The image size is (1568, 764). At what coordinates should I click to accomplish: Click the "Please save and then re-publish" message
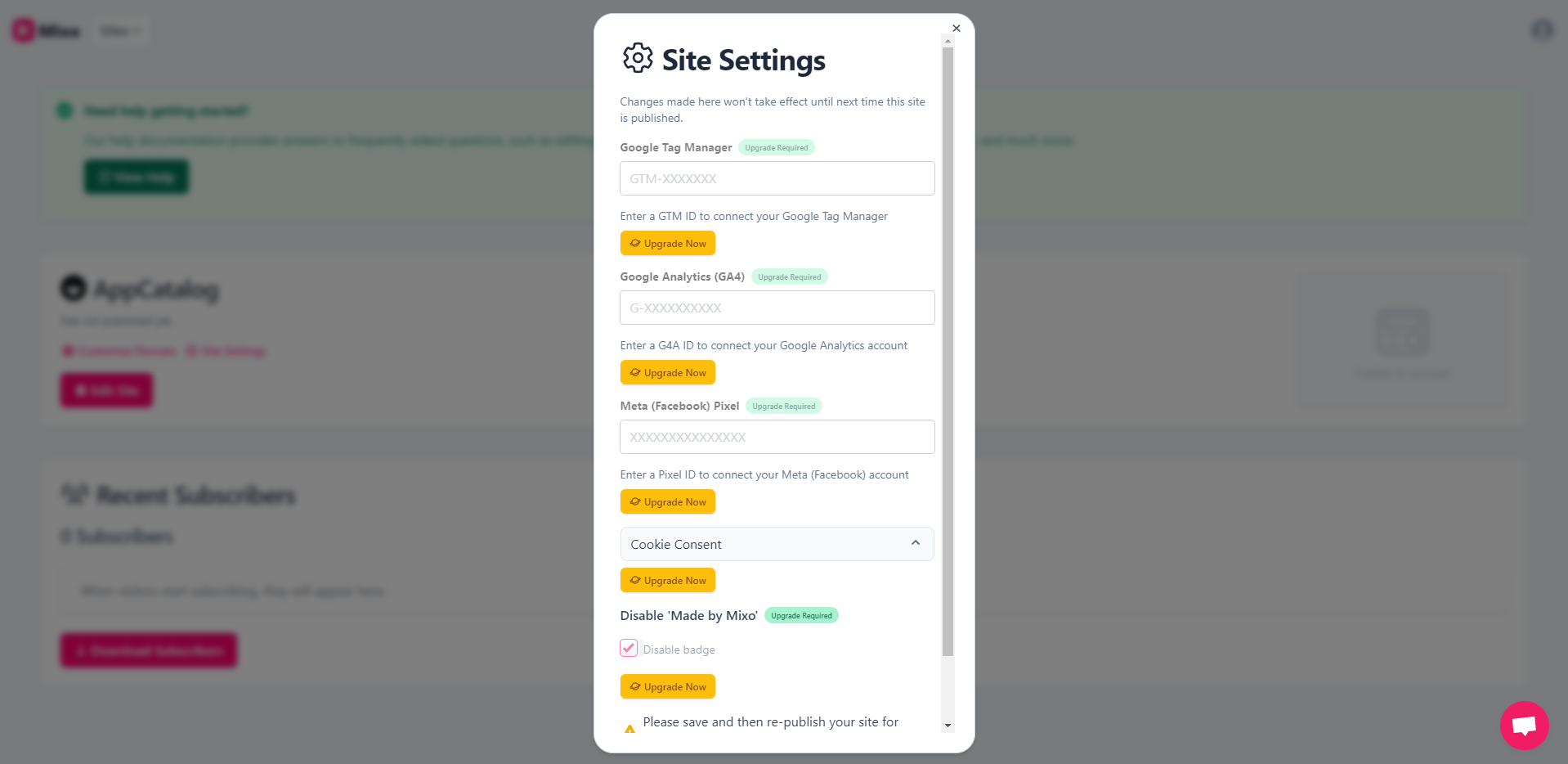pos(771,722)
